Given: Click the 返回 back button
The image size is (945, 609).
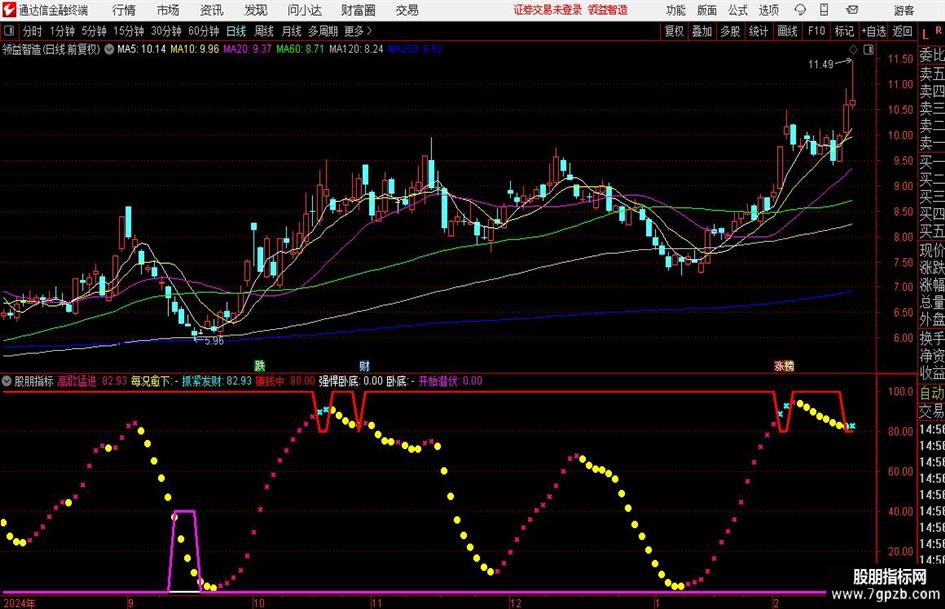Looking at the screenshot, I should [x=902, y=31].
